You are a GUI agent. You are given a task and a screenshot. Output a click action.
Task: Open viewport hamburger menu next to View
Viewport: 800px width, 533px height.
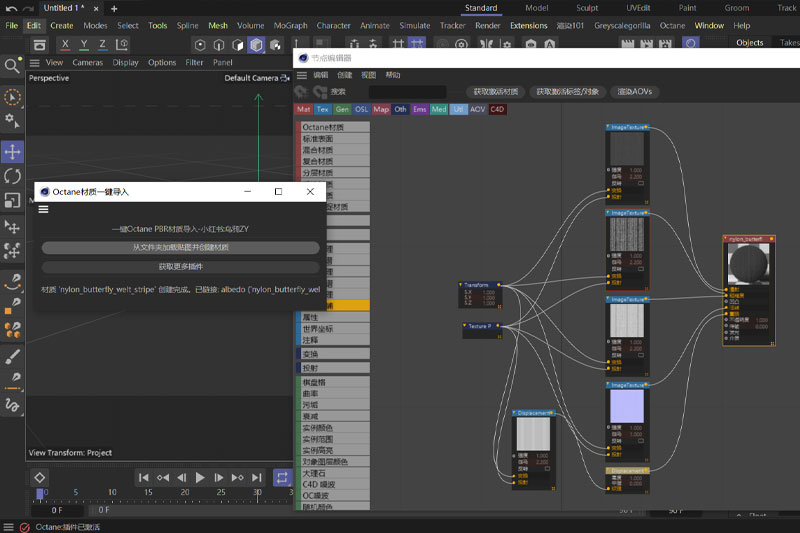[x=34, y=63]
